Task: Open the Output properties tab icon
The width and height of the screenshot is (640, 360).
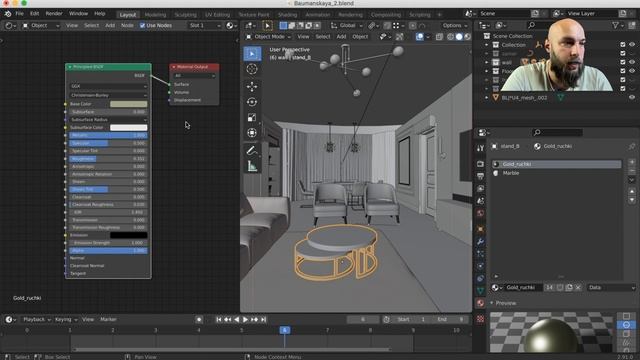Action: (x=480, y=176)
